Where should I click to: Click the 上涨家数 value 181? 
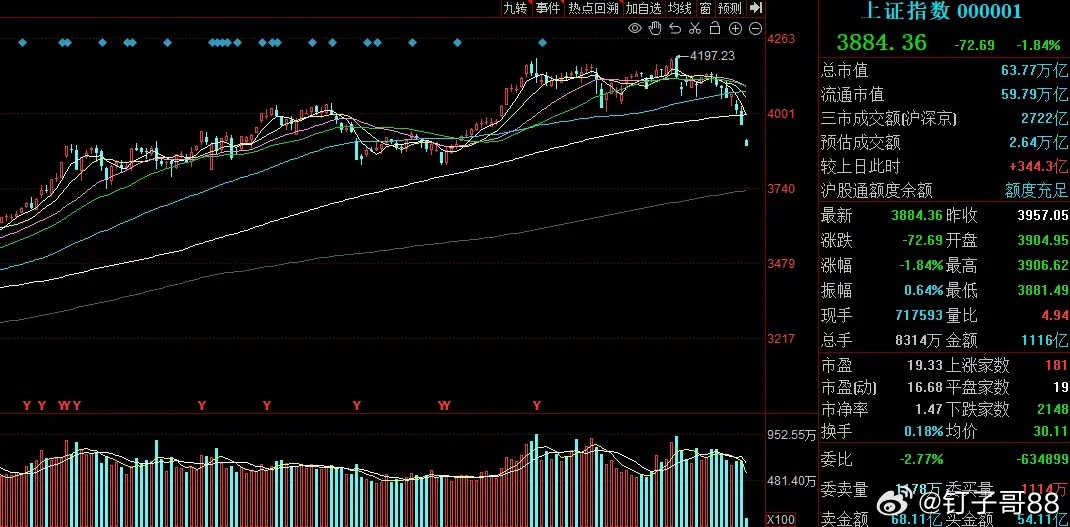tap(1056, 366)
